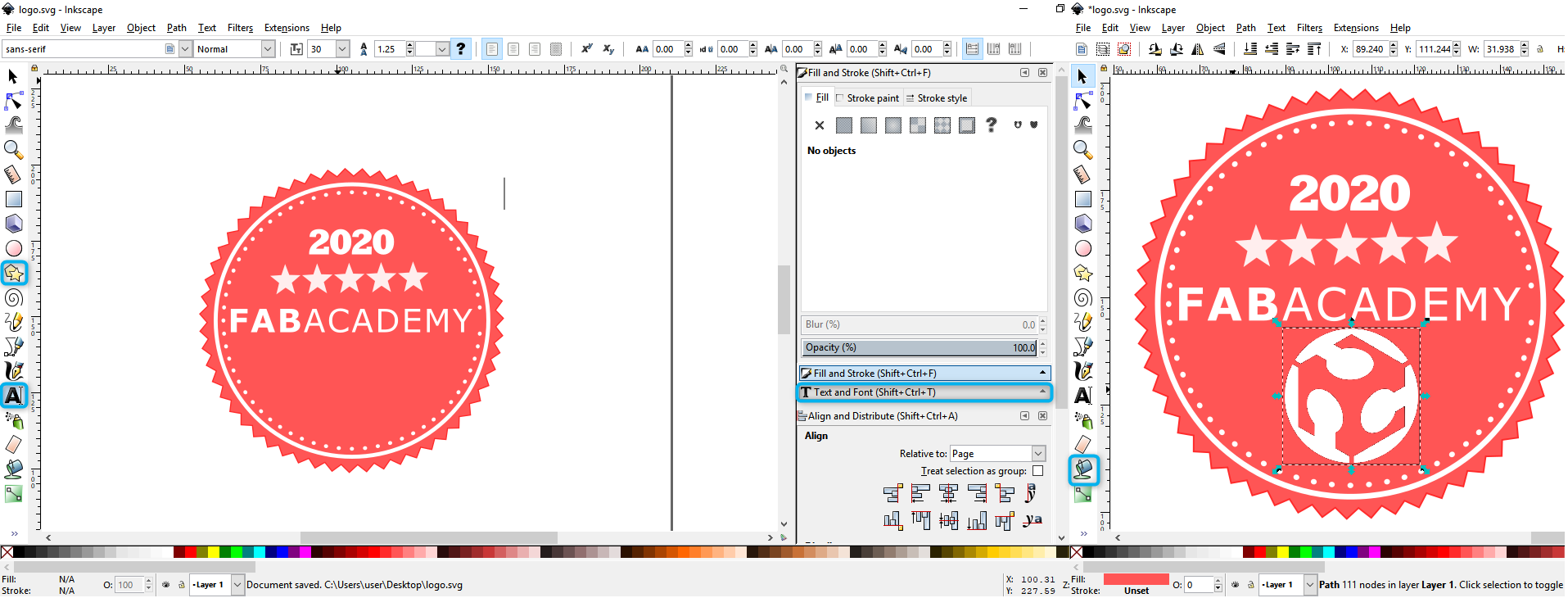Select the Gradient tool in right window
Viewport: 1568px width, 598px height.
point(1083,494)
